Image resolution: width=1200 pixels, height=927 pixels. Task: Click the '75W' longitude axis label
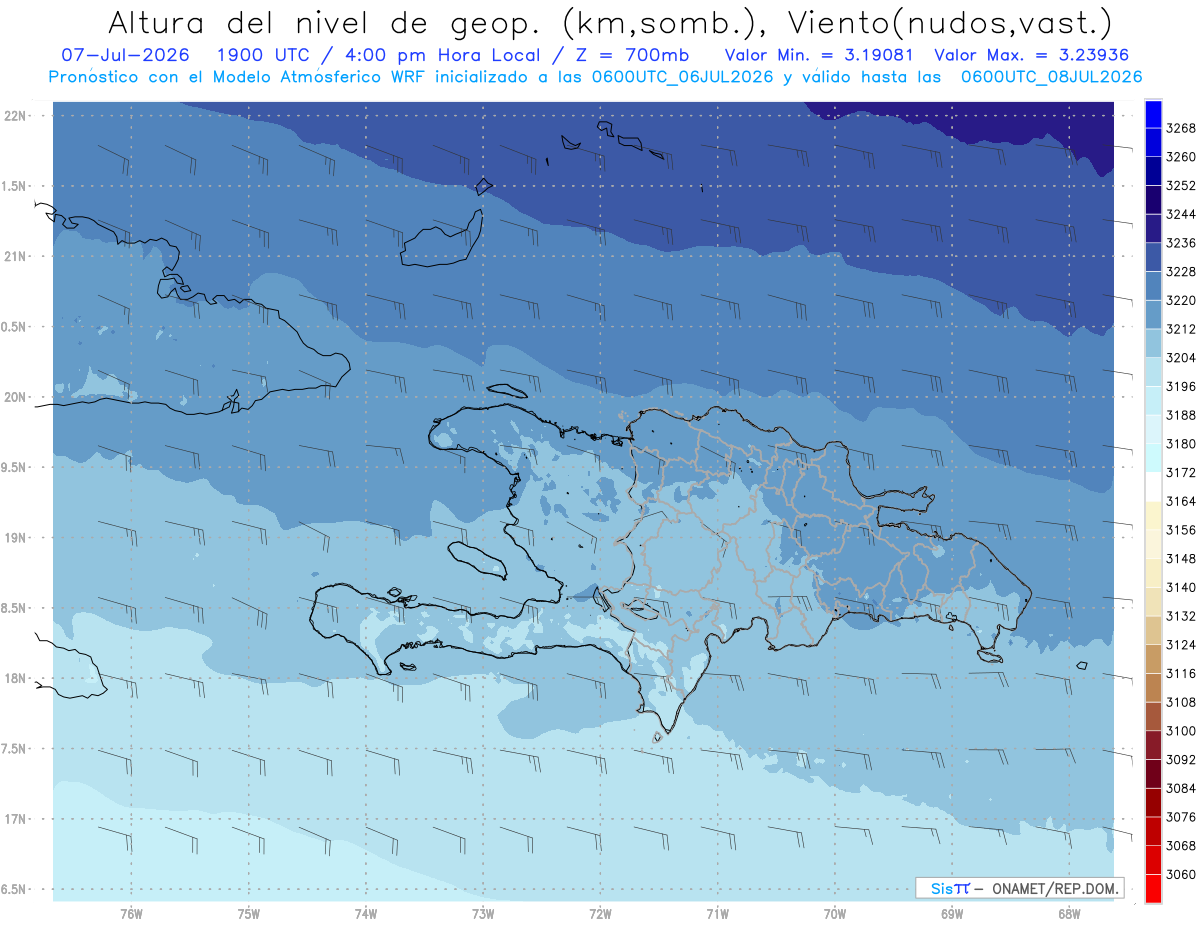tap(249, 913)
